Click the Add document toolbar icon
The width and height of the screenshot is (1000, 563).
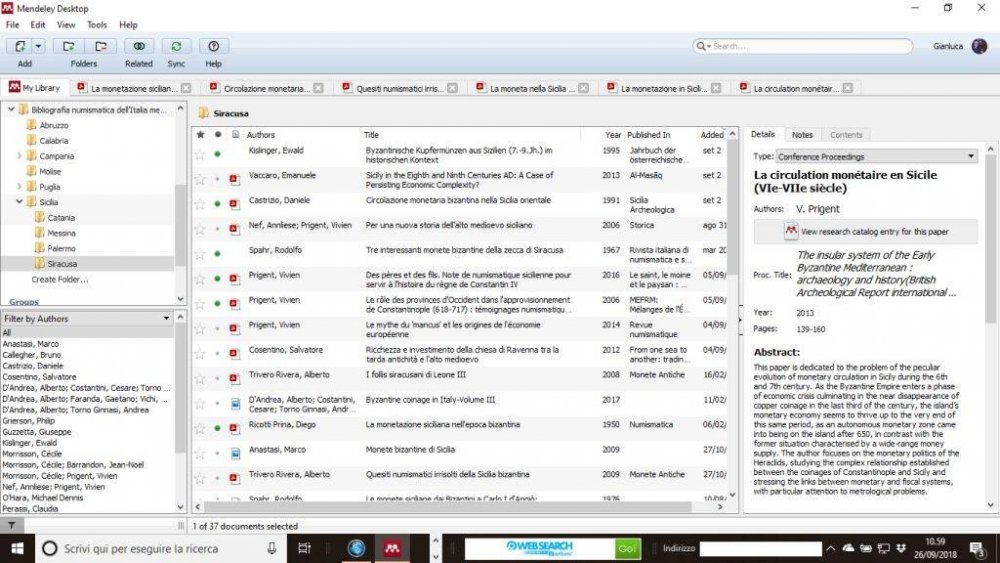coord(20,47)
